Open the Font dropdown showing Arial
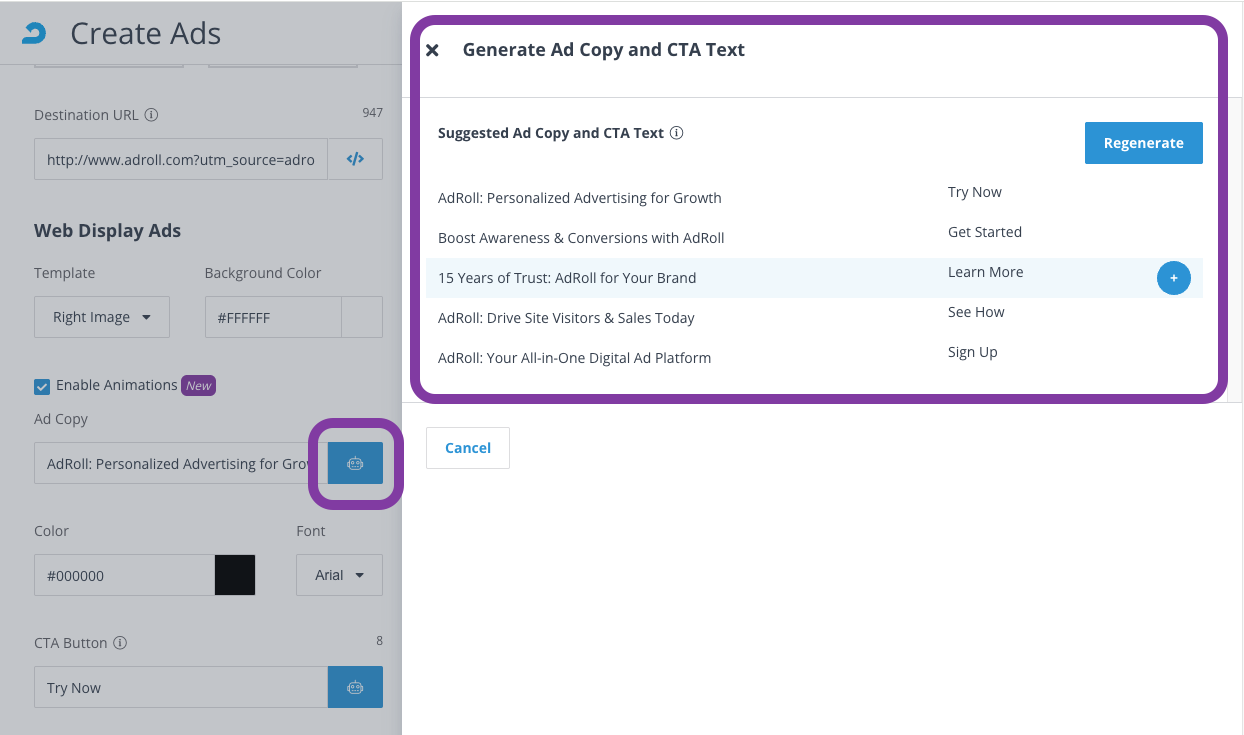Viewport: 1244px width, 735px height. coord(339,575)
